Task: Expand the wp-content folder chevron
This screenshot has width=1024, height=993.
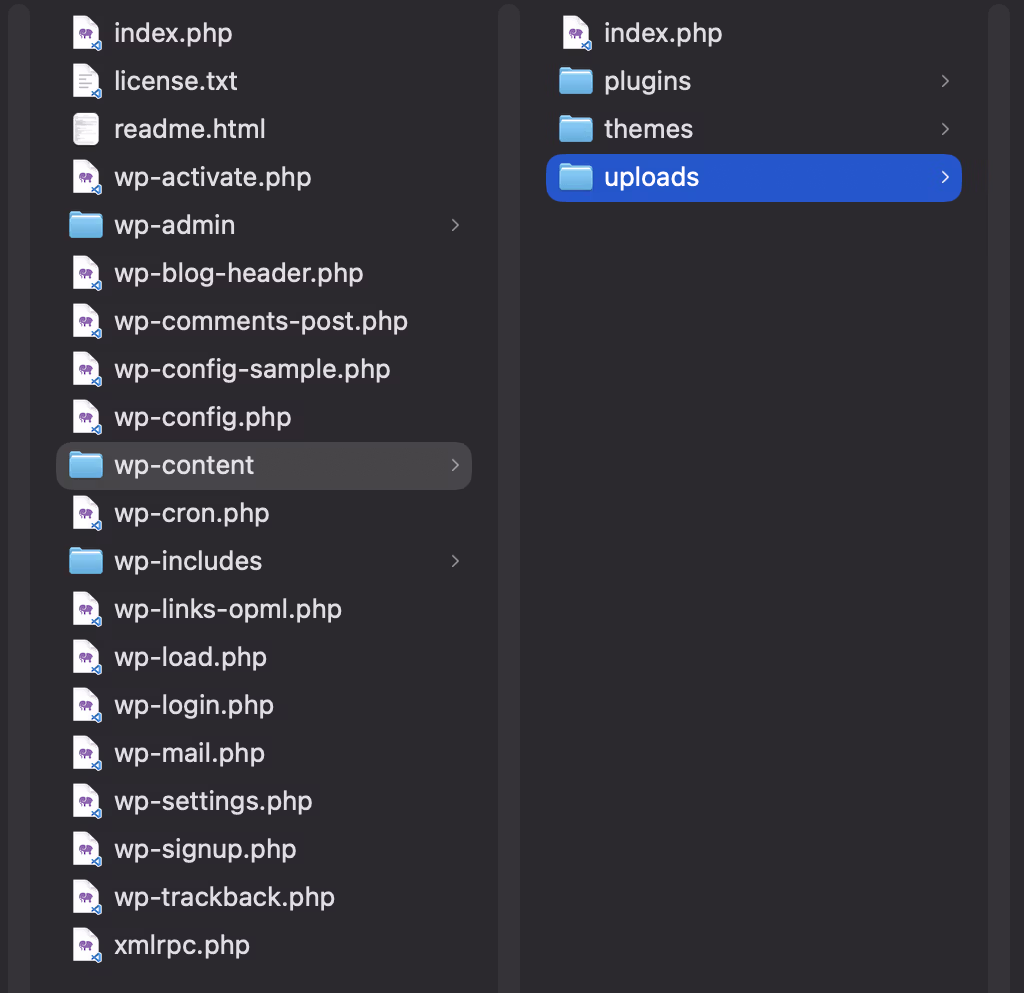Action: tap(455, 465)
